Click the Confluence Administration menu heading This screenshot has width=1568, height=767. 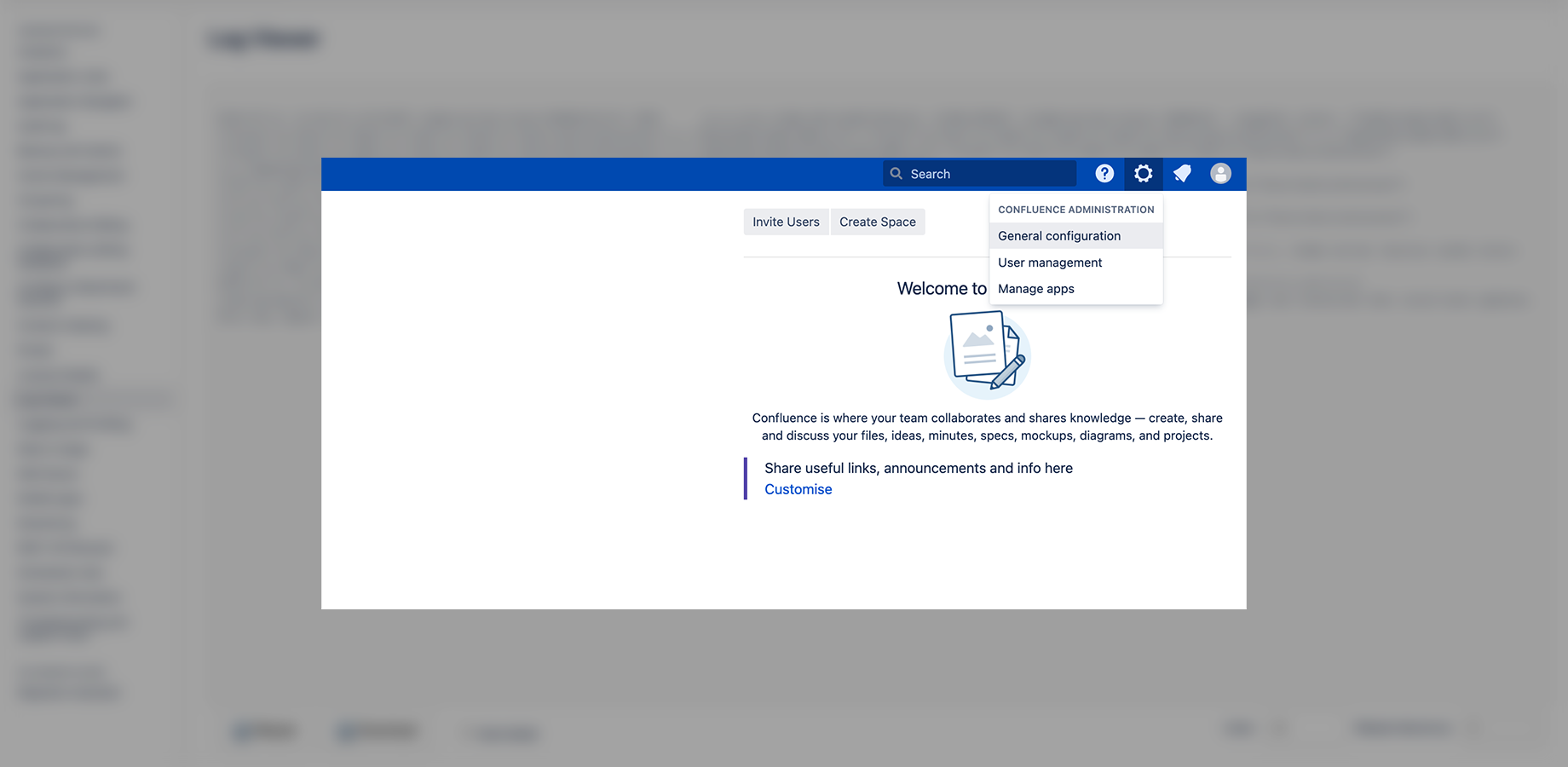click(x=1076, y=210)
